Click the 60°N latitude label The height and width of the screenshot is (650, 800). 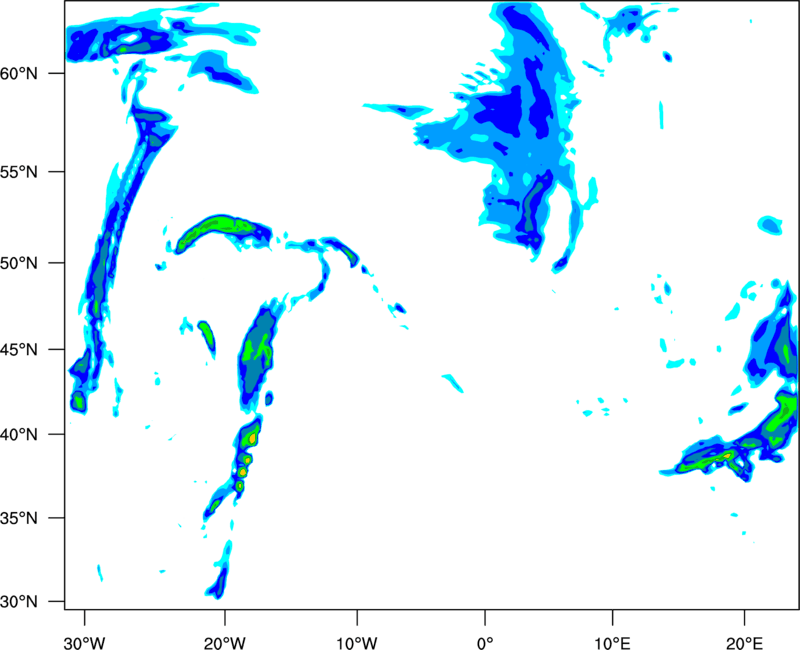click(x=19, y=73)
